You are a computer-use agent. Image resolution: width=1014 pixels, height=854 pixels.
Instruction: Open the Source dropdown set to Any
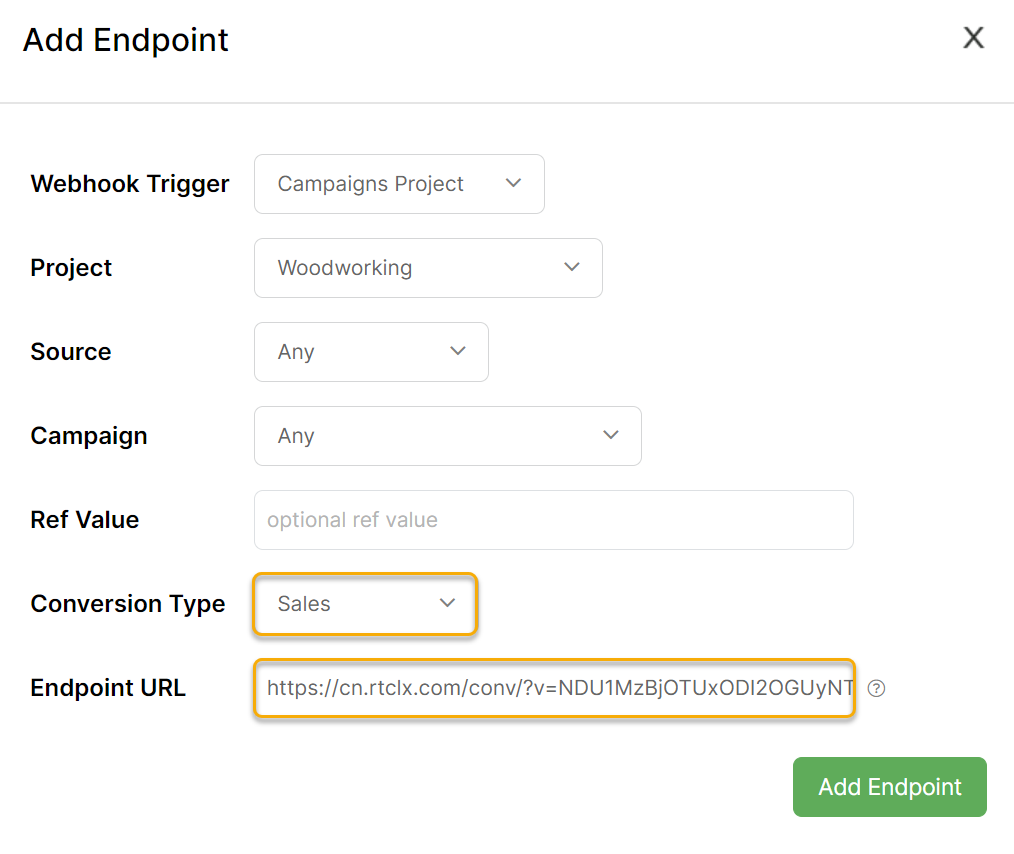(x=370, y=352)
